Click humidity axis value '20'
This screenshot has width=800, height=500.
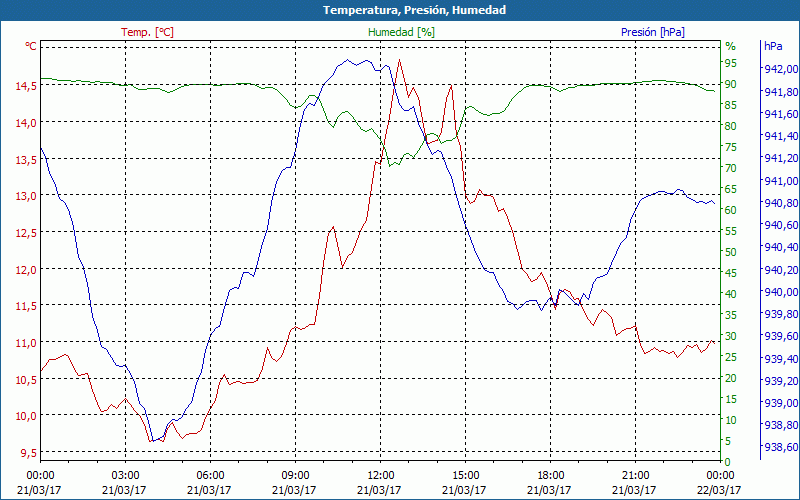click(731, 378)
